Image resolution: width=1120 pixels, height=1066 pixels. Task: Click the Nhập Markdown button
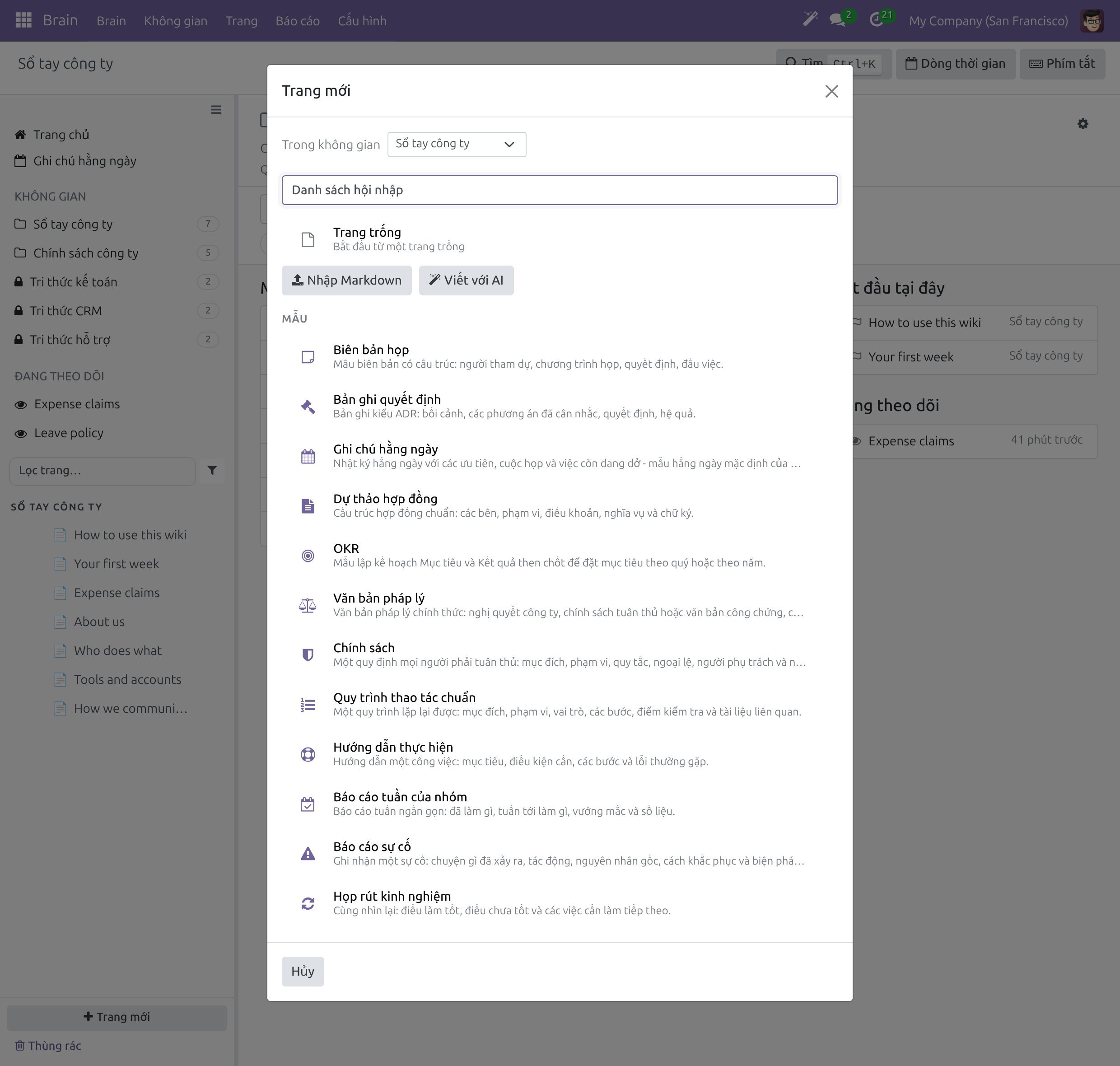(347, 280)
